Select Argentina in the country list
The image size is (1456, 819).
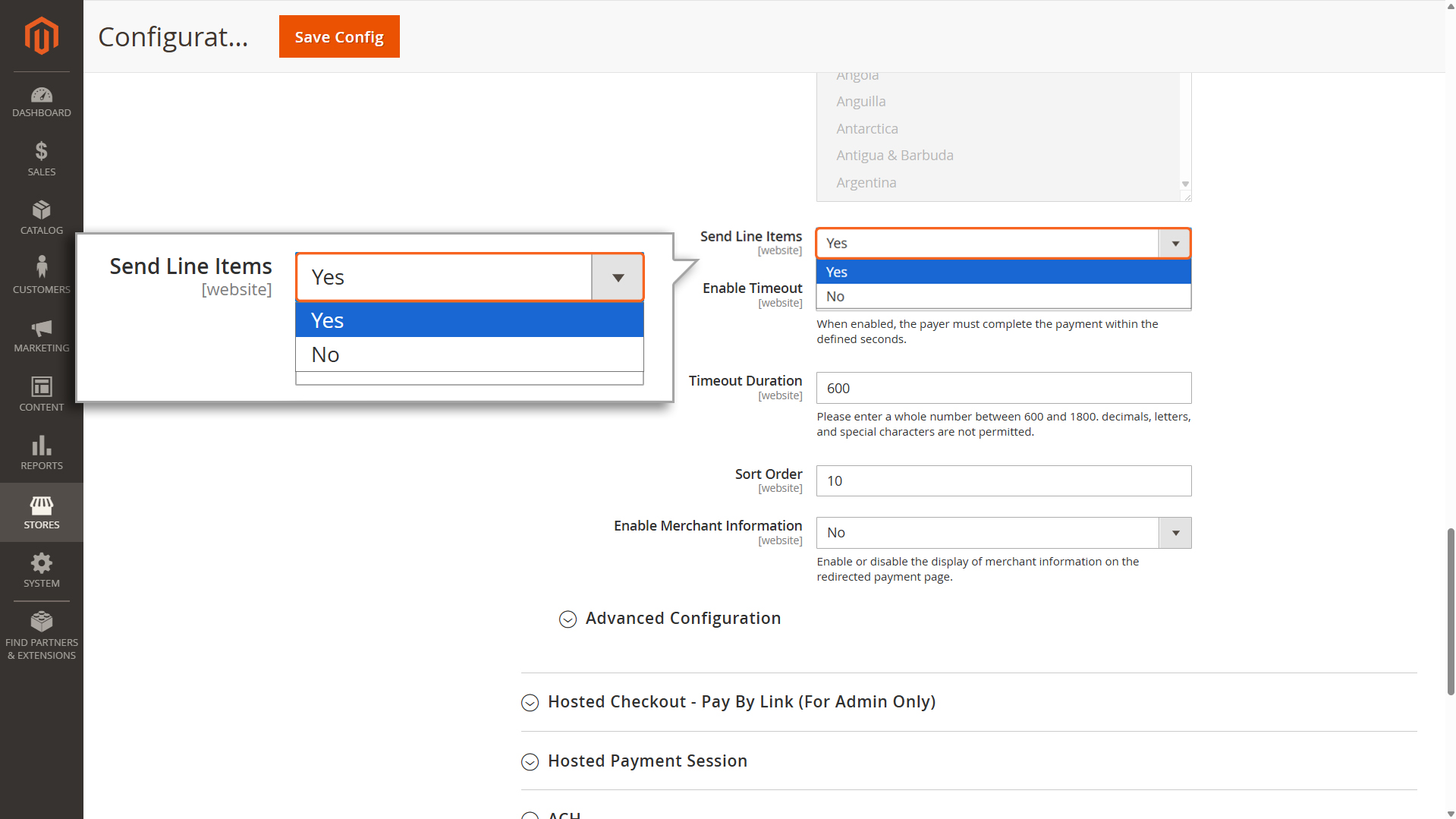(x=866, y=183)
